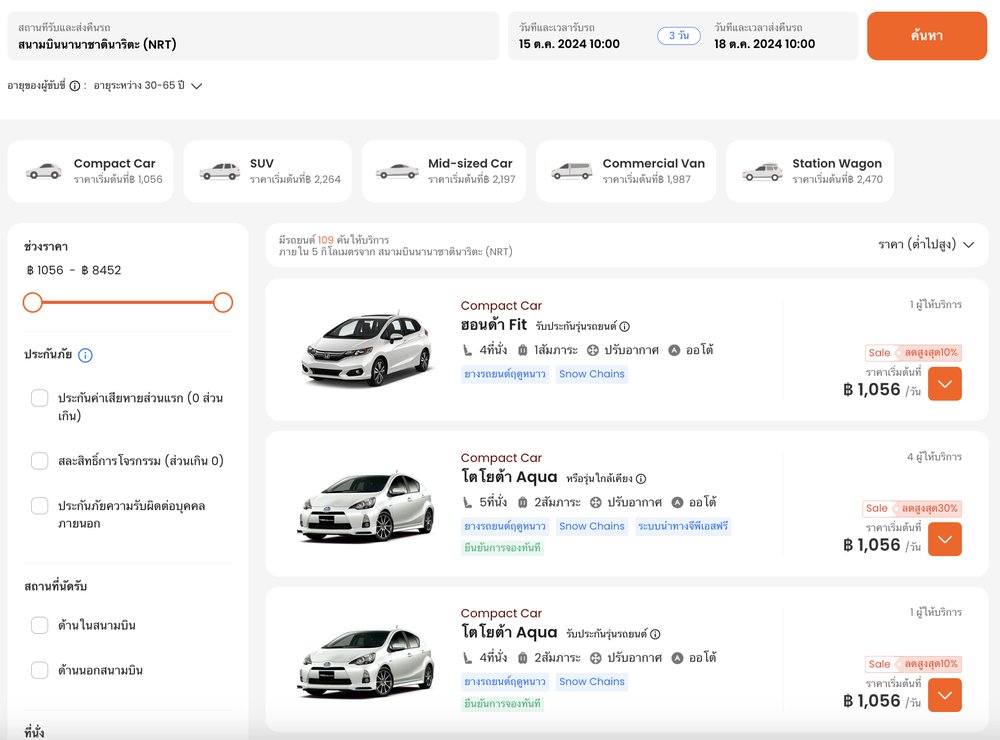The height and width of the screenshot is (740, 1000).
Task: Select the Station Wagon category tab
Action: (x=810, y=171)
